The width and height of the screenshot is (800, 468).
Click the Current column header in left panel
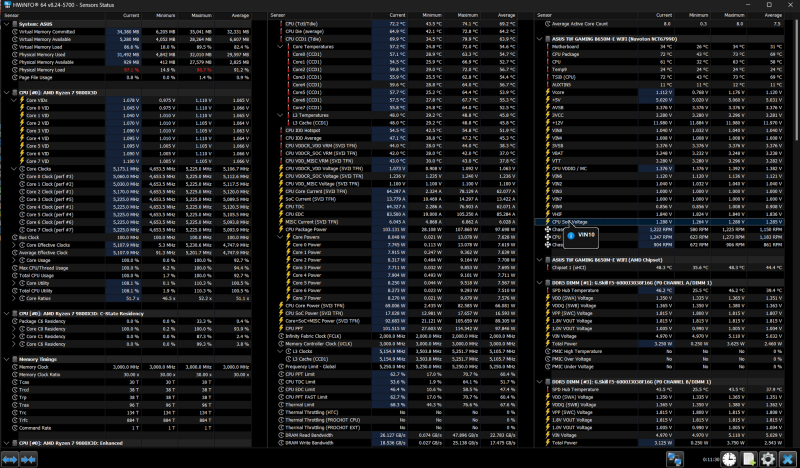click(x=123, y=15)
